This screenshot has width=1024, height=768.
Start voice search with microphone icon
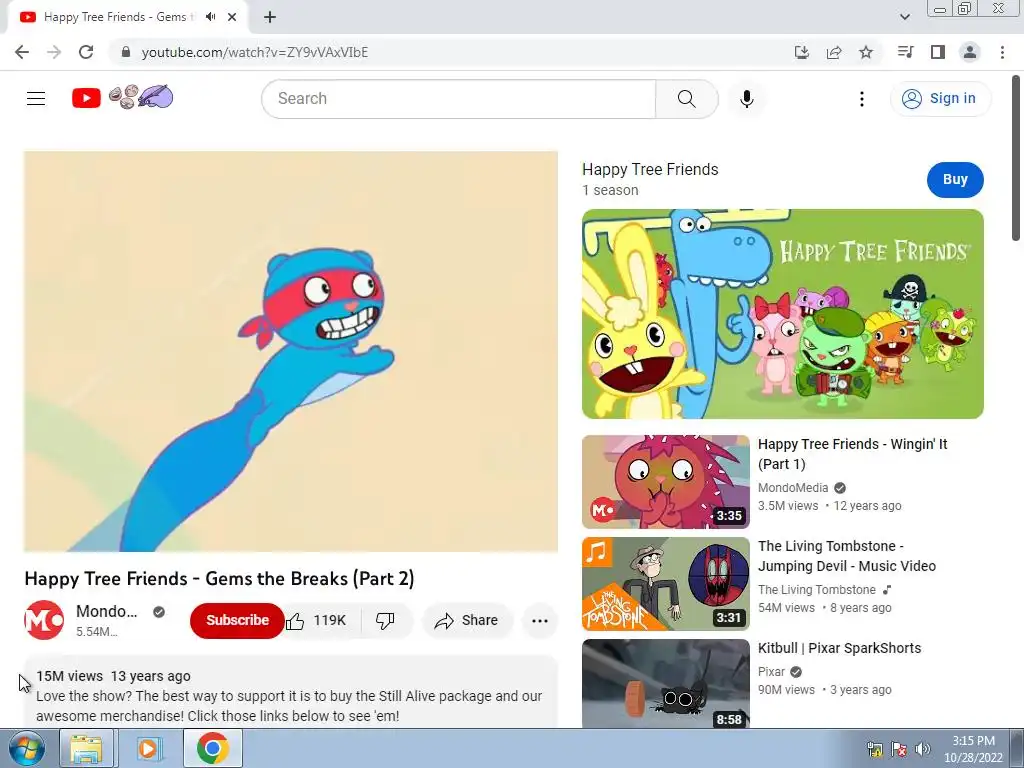pos(746,99)
